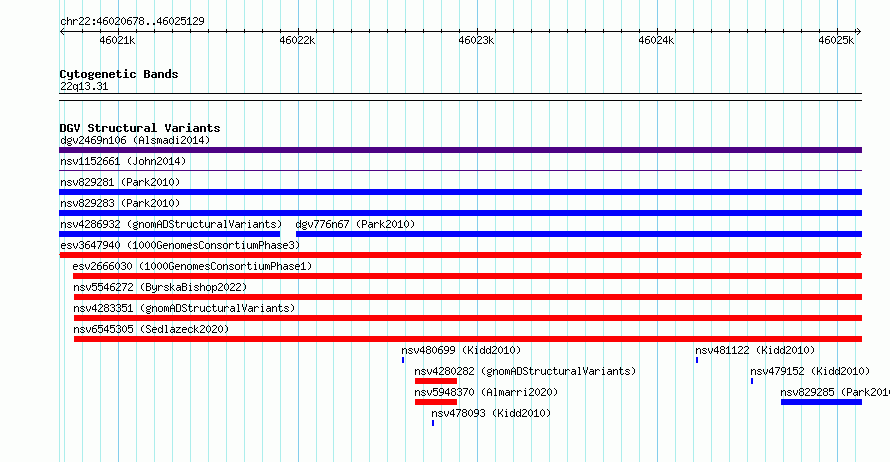Image resolution: width=890 pixels, height=462 pixels.
Task: Click the nsv4286932 (gnomADStructuralVariants) label
Action: [x=171, y=224]
